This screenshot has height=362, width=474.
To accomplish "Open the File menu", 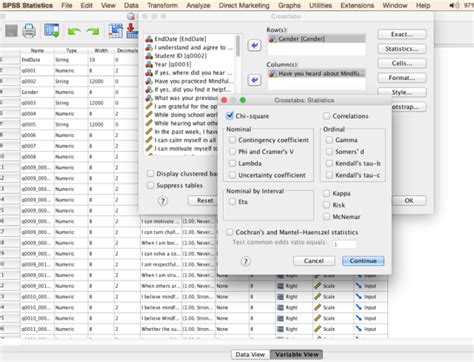I will (67, 5).
